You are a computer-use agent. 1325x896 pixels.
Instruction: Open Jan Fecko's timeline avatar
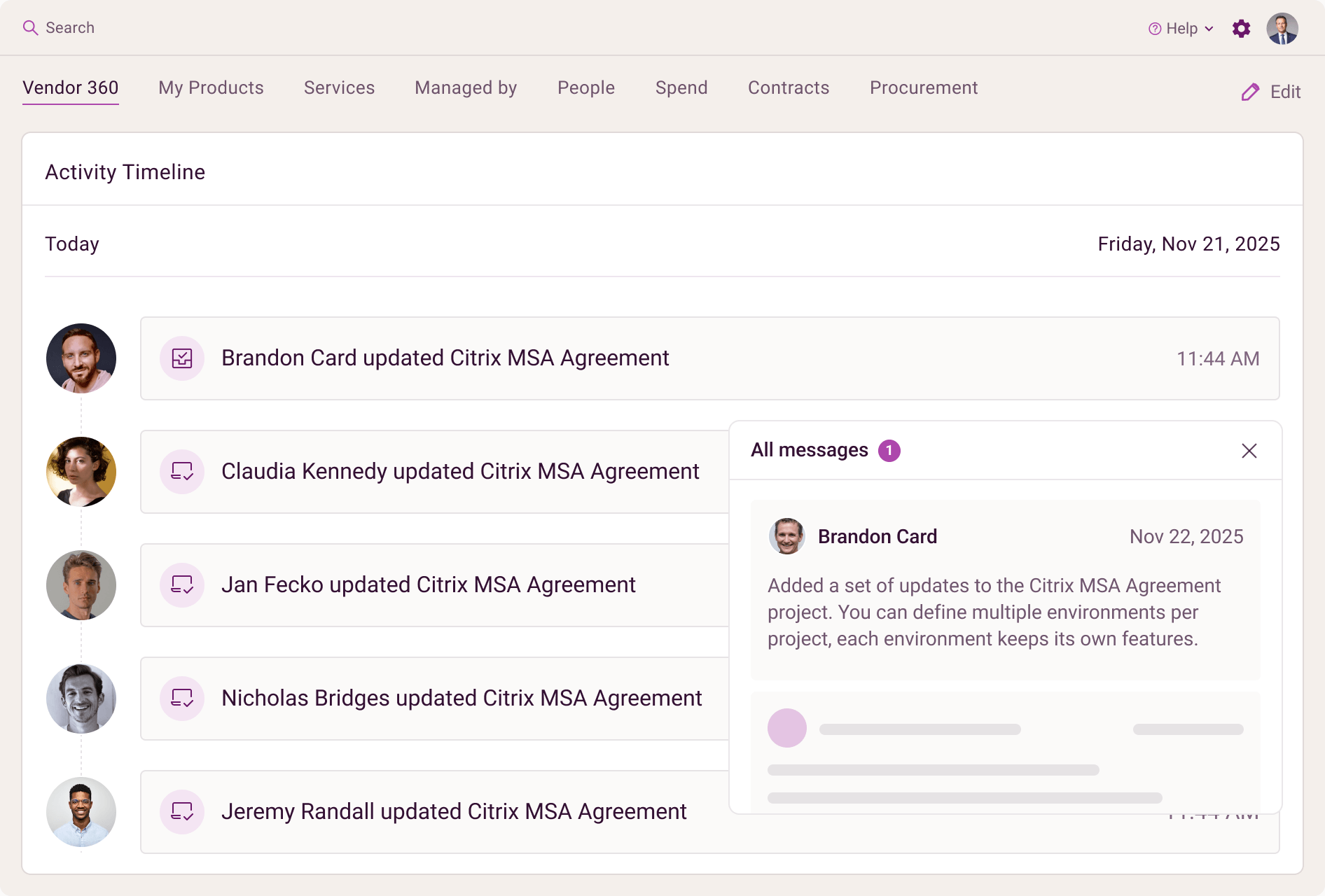81,585
